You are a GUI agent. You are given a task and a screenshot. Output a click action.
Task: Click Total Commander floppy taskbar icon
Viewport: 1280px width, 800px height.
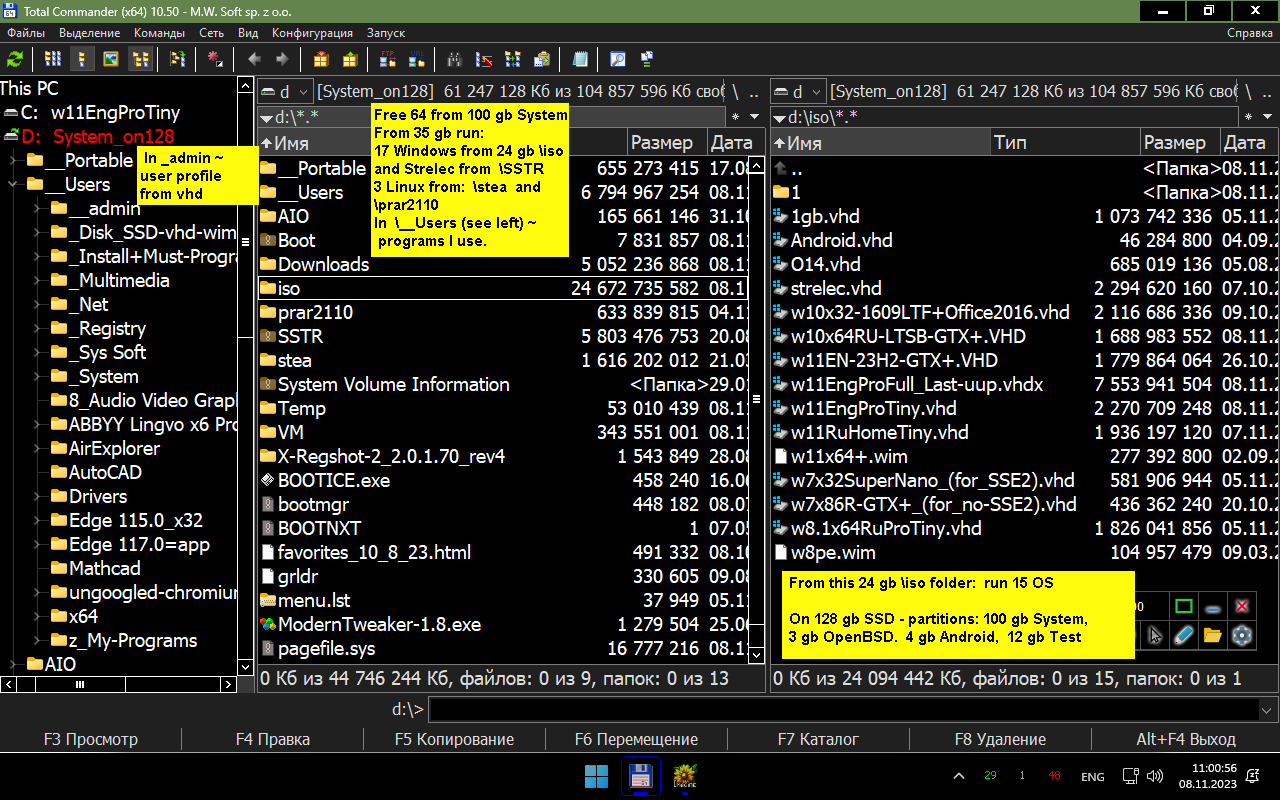pos(640,775)
